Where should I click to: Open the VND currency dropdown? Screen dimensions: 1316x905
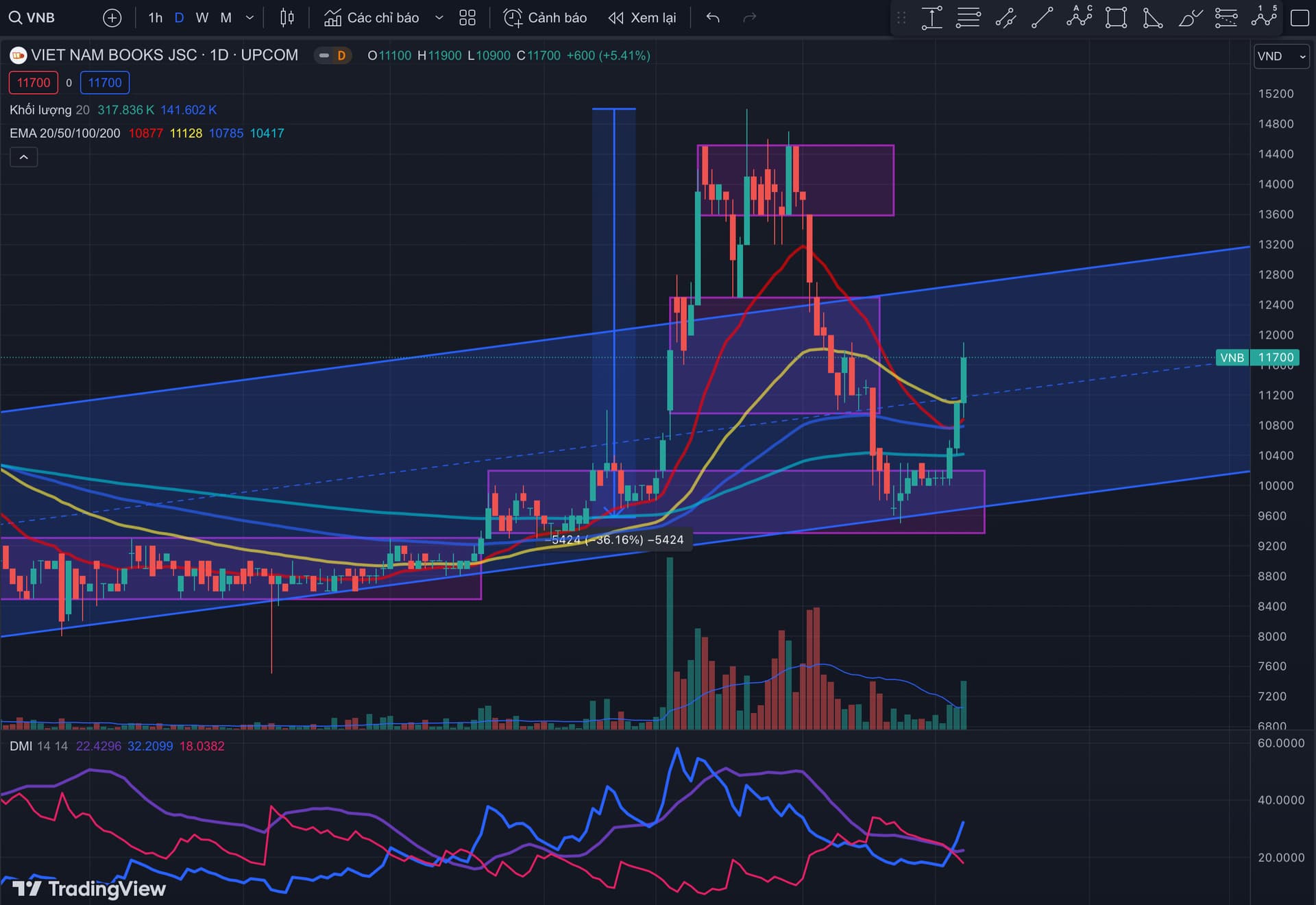tap(1281, 56)
